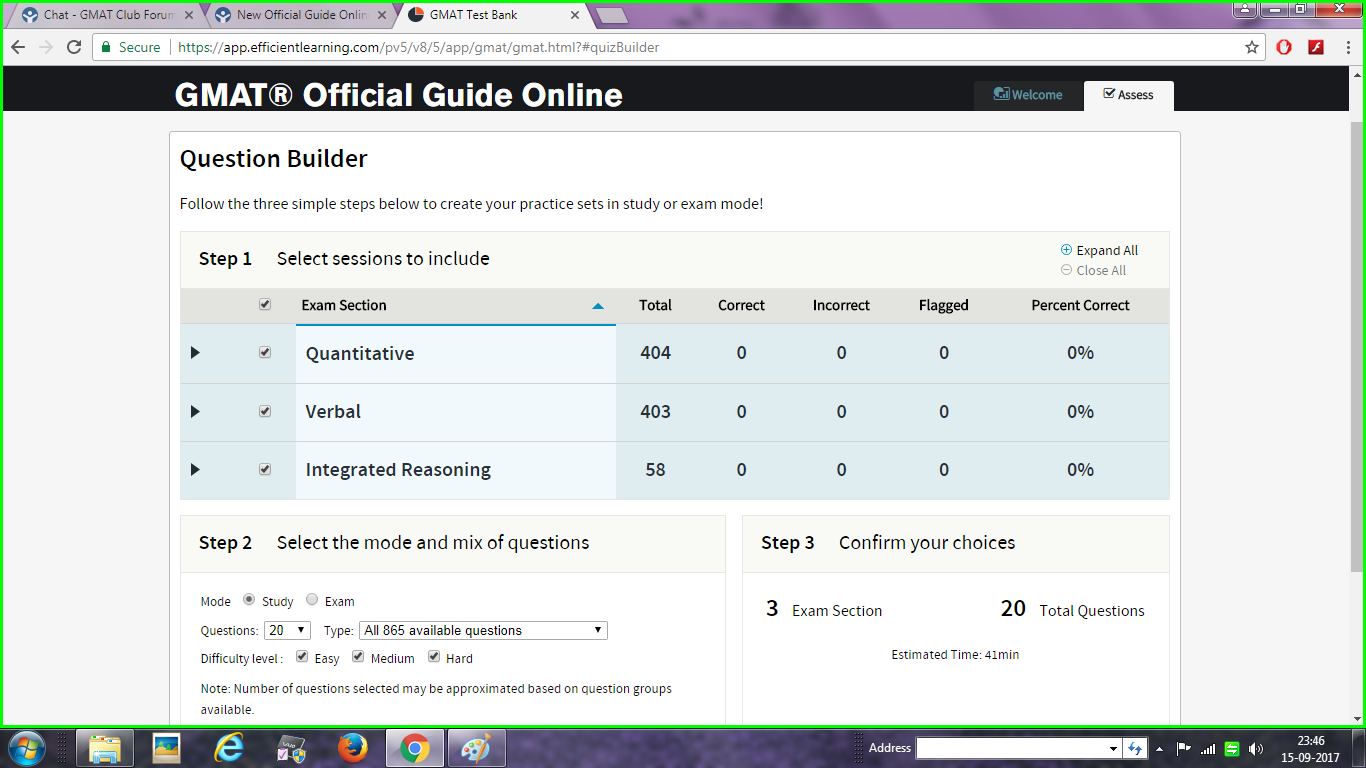
Task: Toggle the Hard difficulty checkbox
Action: [434, 657]
